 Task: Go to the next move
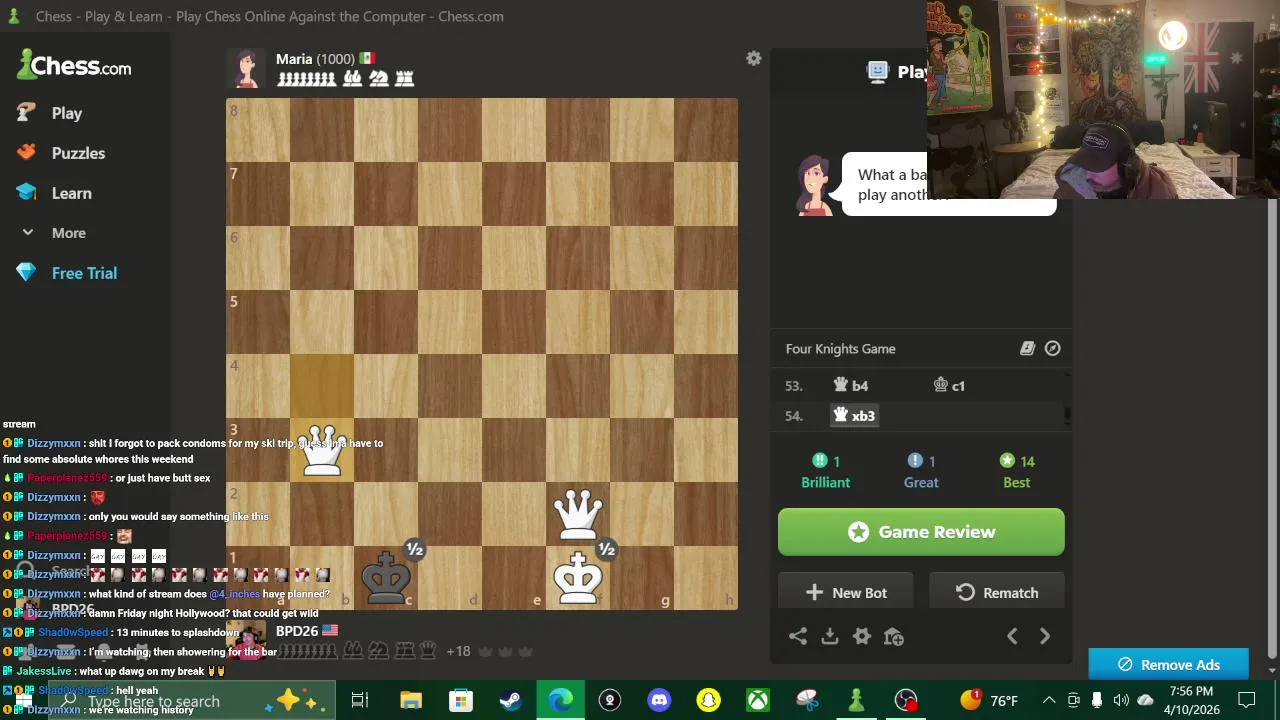pyautogui.click(x=1045, y=636)
